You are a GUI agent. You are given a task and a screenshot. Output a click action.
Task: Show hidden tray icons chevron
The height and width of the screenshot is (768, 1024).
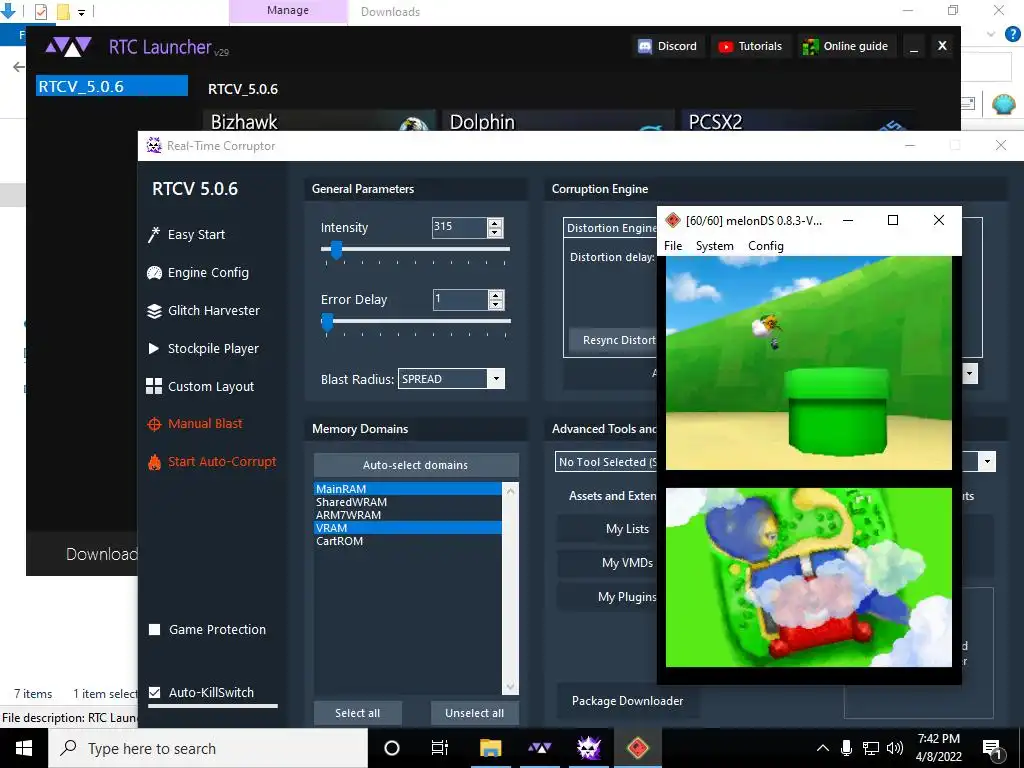[x=823, y=748]
